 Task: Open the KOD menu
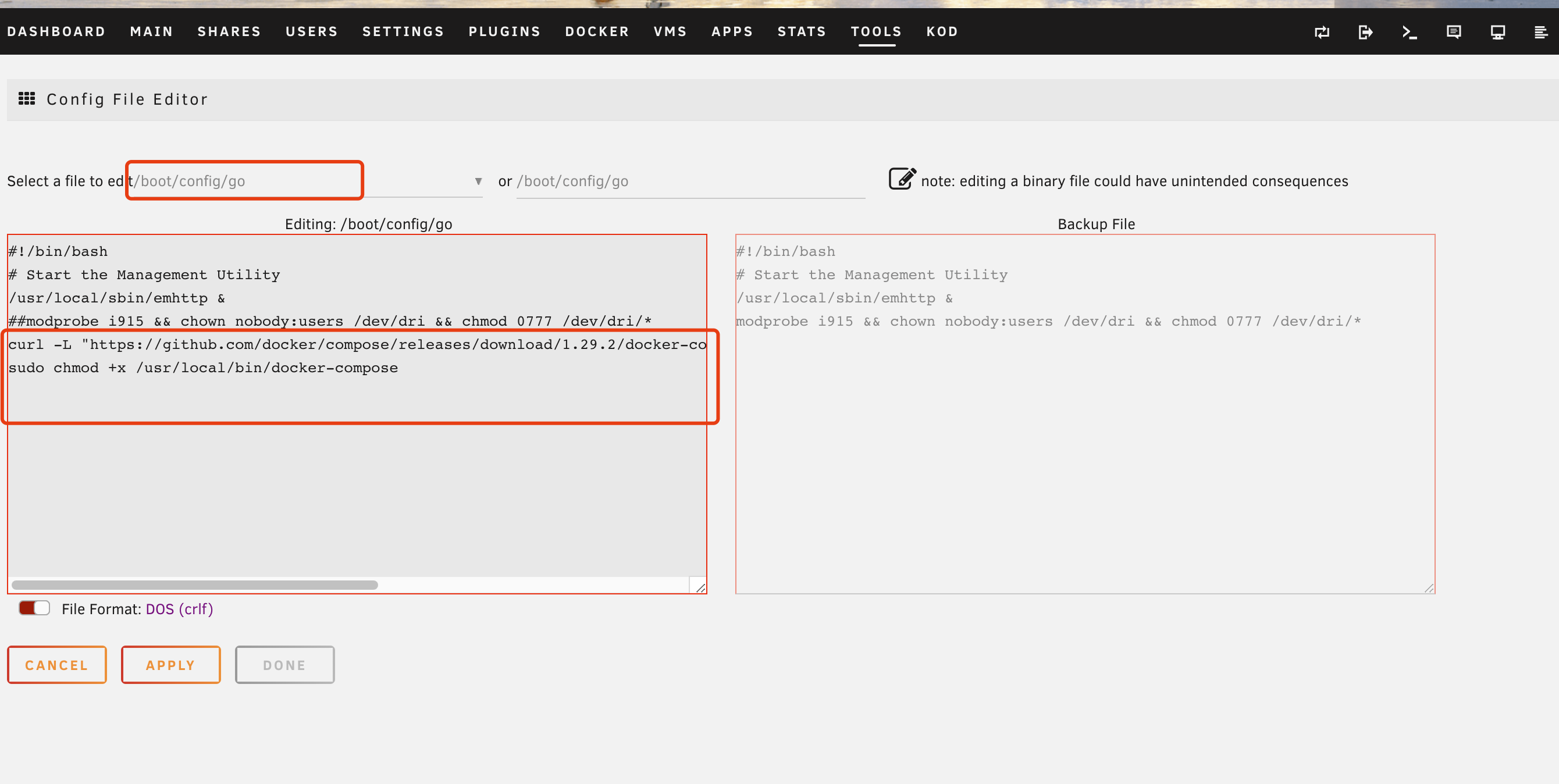click(x=942, y=31)
